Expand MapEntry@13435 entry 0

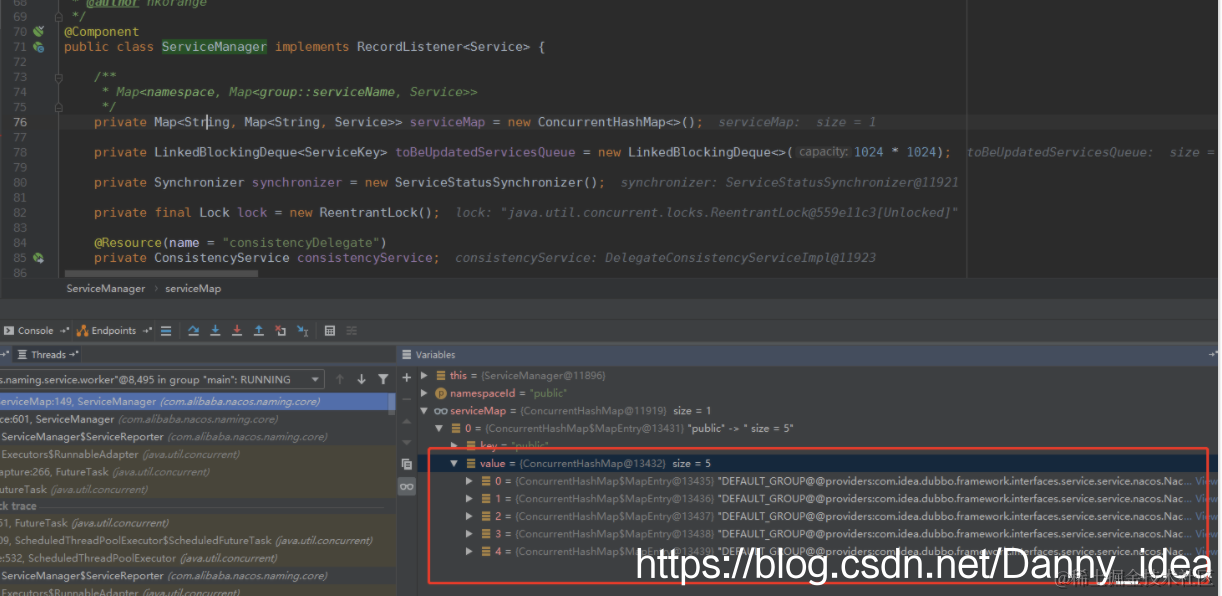click(470, 481)
